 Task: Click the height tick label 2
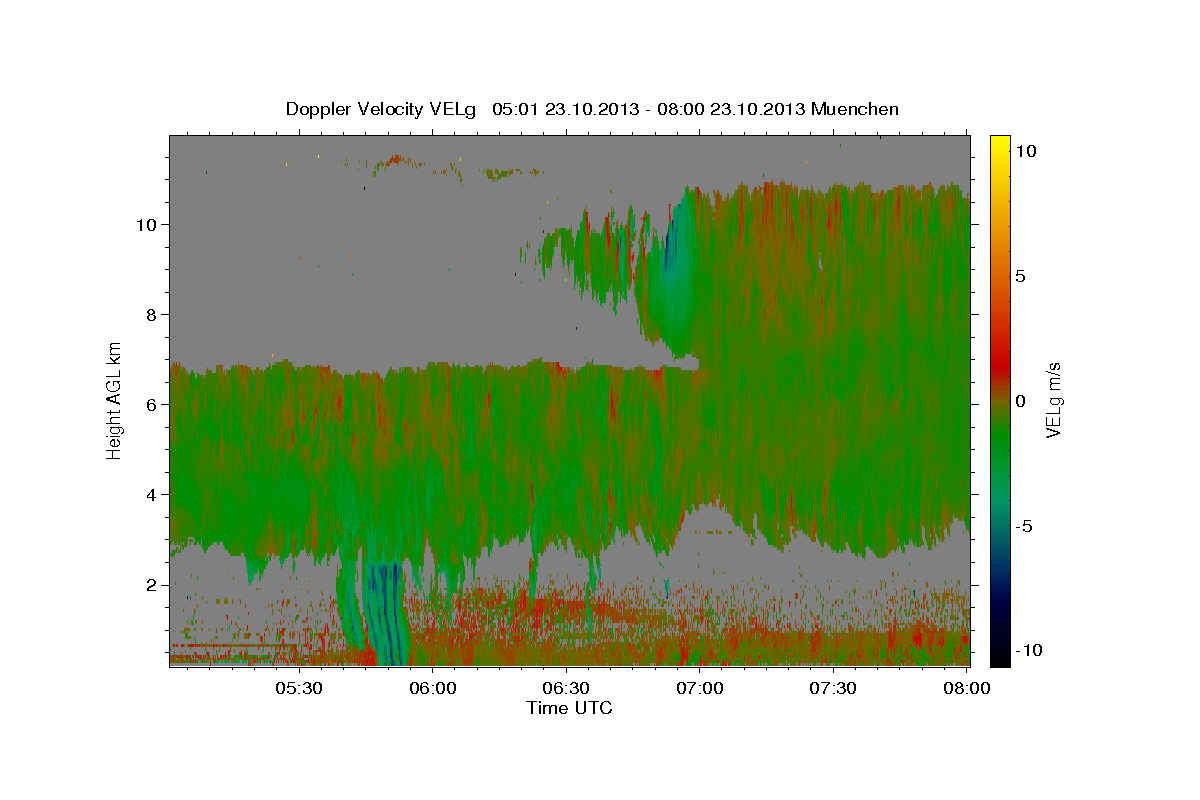coord(150,584)
